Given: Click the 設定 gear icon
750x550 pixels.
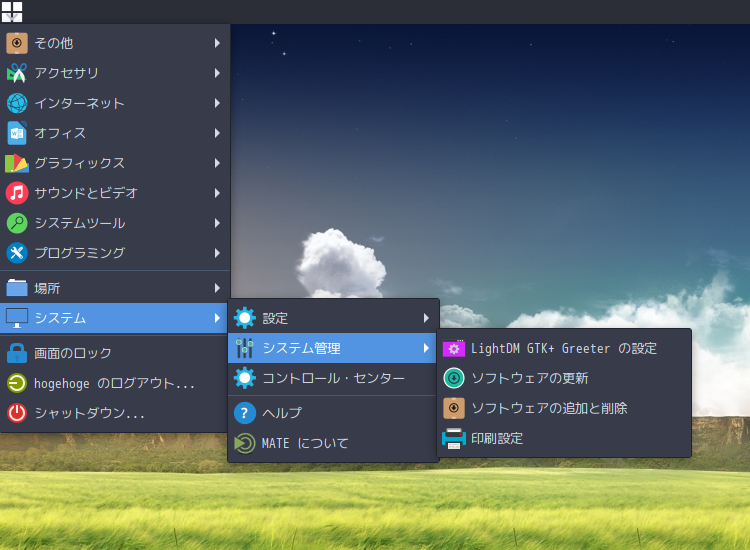Looking at the screenshot, I should [245, 318].
